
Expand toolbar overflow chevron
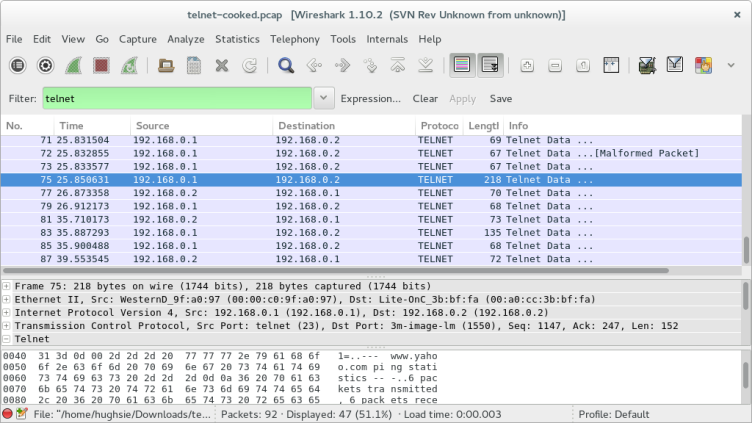coord(731,65)
